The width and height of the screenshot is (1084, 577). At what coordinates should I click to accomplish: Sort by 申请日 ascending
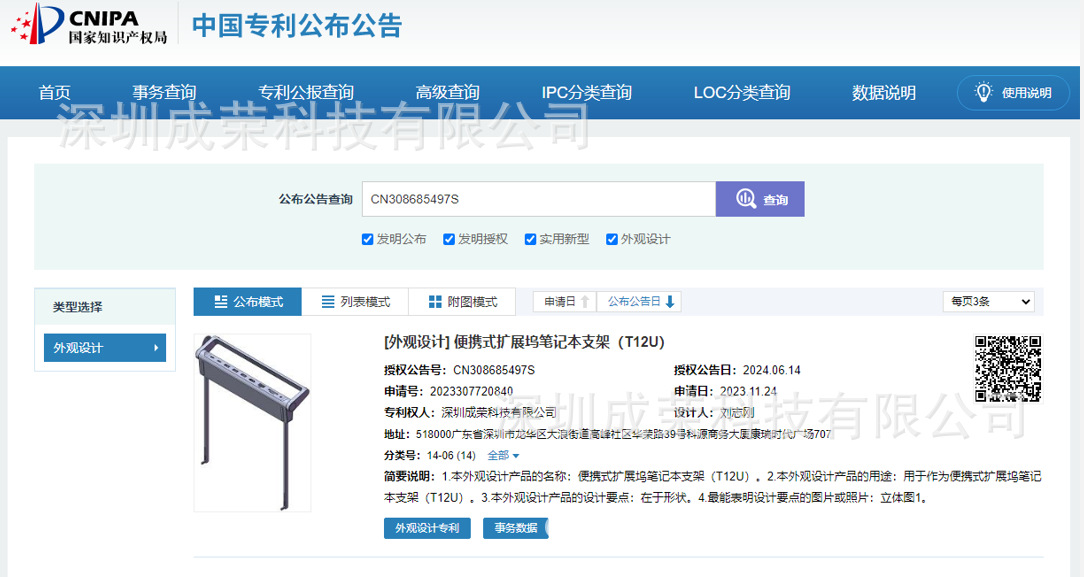point(565,302)
